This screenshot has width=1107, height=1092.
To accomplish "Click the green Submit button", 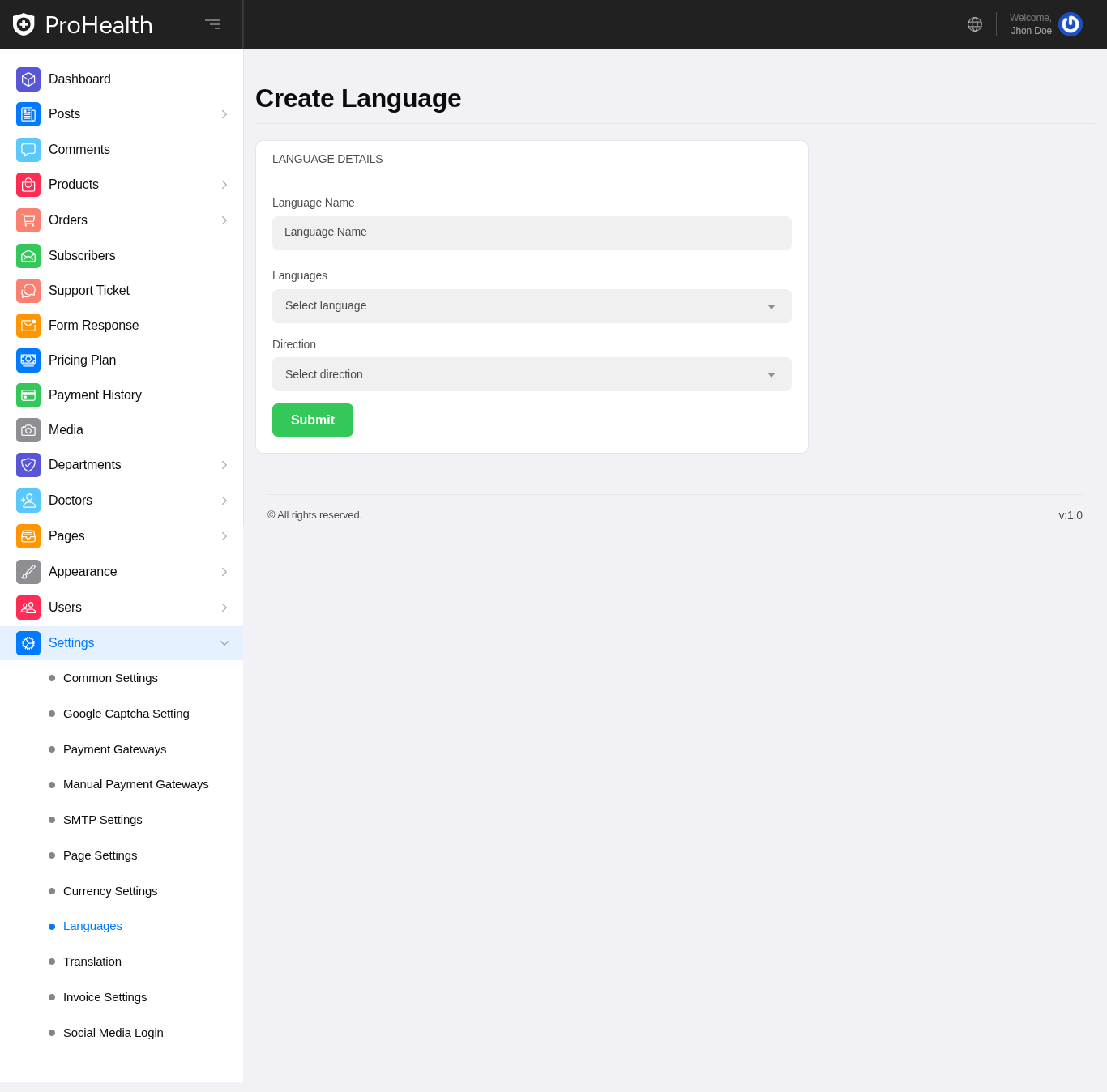I will (x=313, y=420).
